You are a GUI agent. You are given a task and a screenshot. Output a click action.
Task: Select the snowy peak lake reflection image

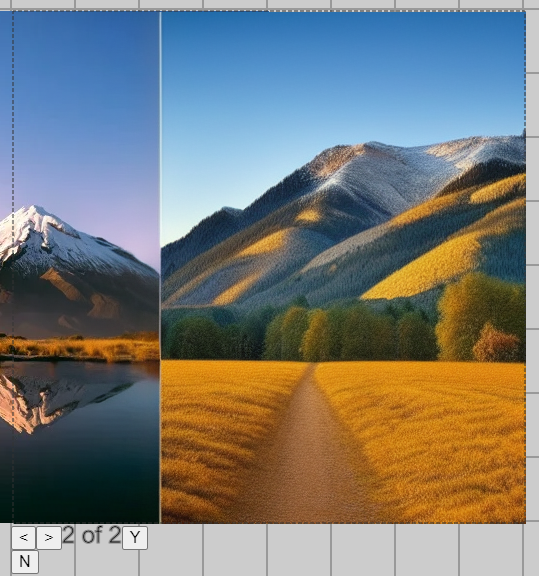click(x=80, y=267)
